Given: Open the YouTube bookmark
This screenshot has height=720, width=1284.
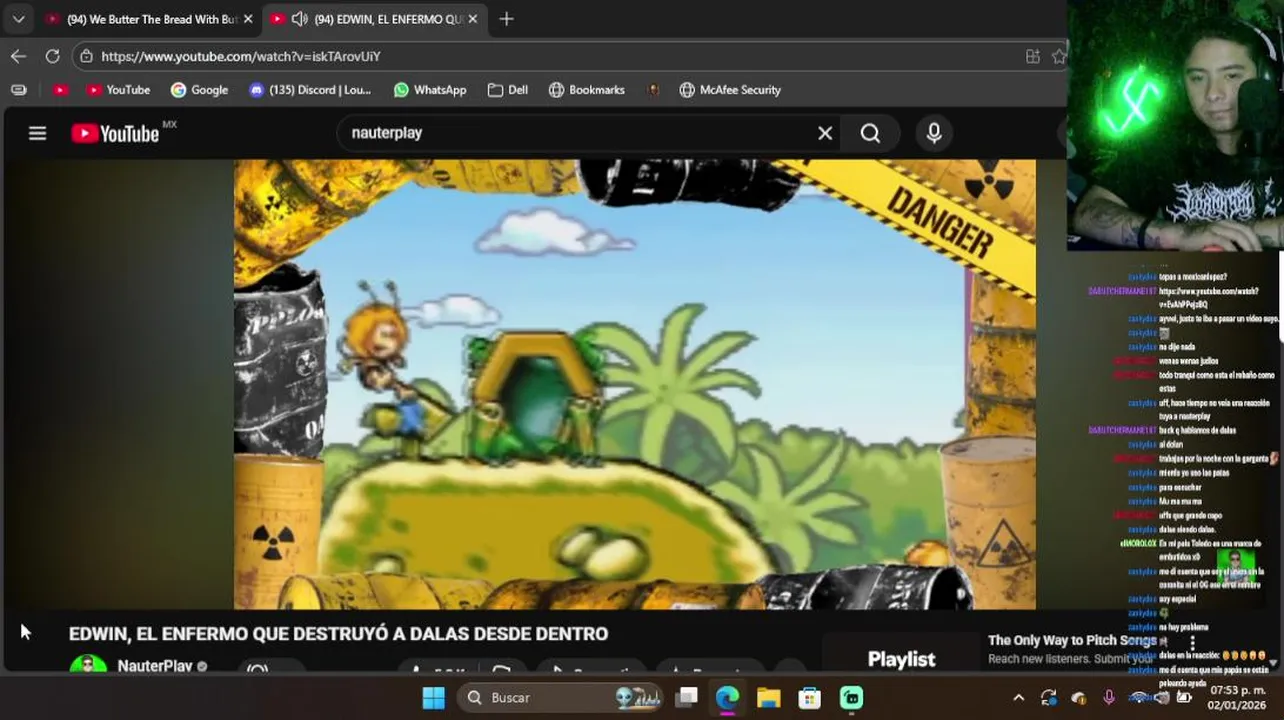Looking at the screenshot, I should (x=118, y=90).
